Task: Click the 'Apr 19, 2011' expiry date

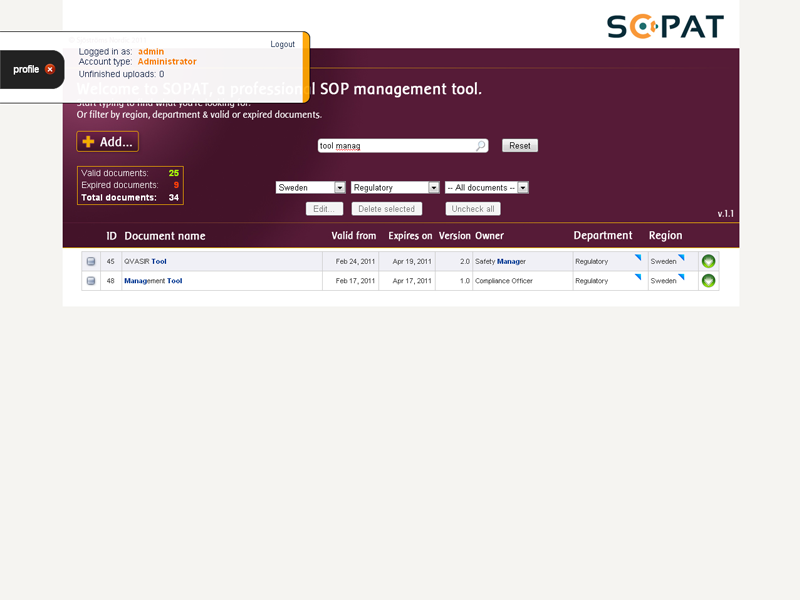Action: coord(412,261)
